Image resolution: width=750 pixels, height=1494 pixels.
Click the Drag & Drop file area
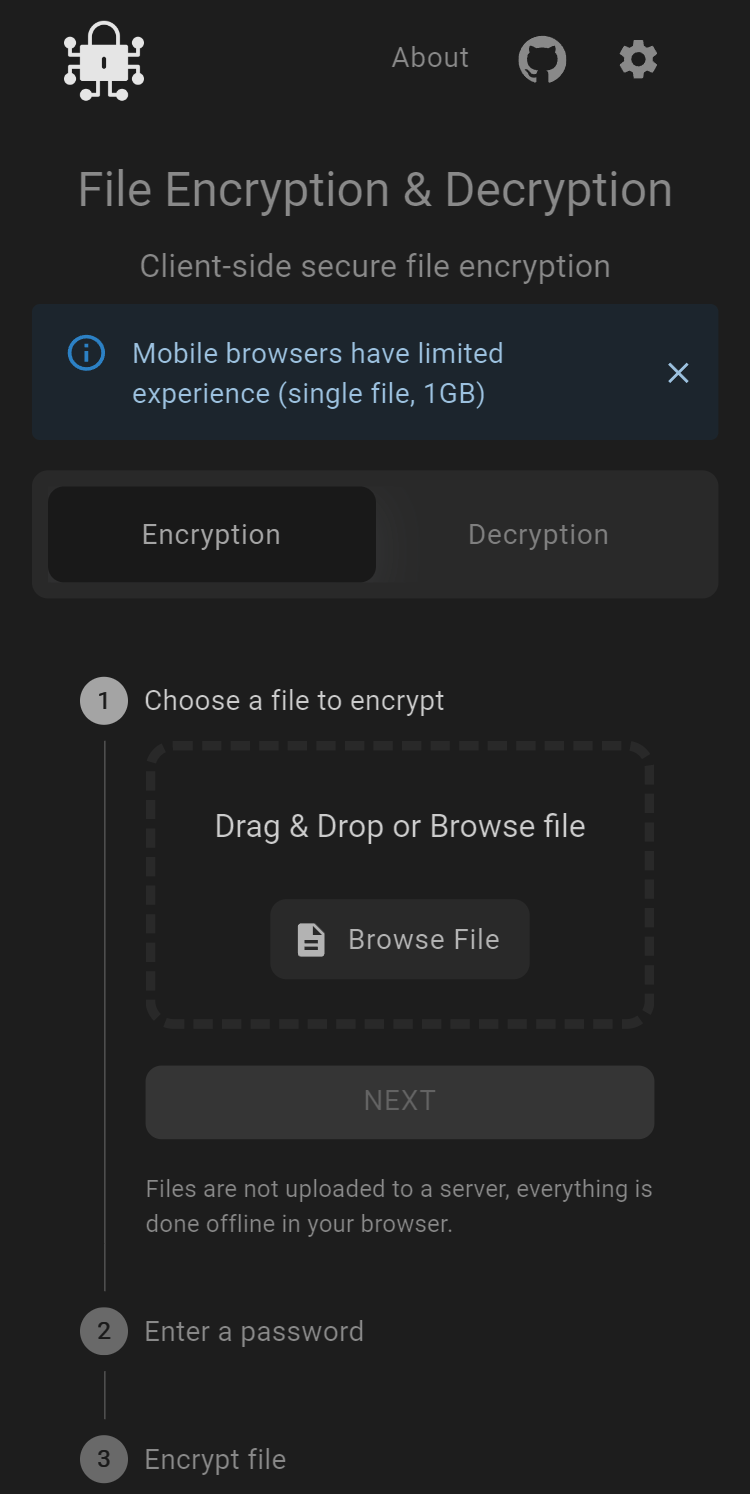400,884
